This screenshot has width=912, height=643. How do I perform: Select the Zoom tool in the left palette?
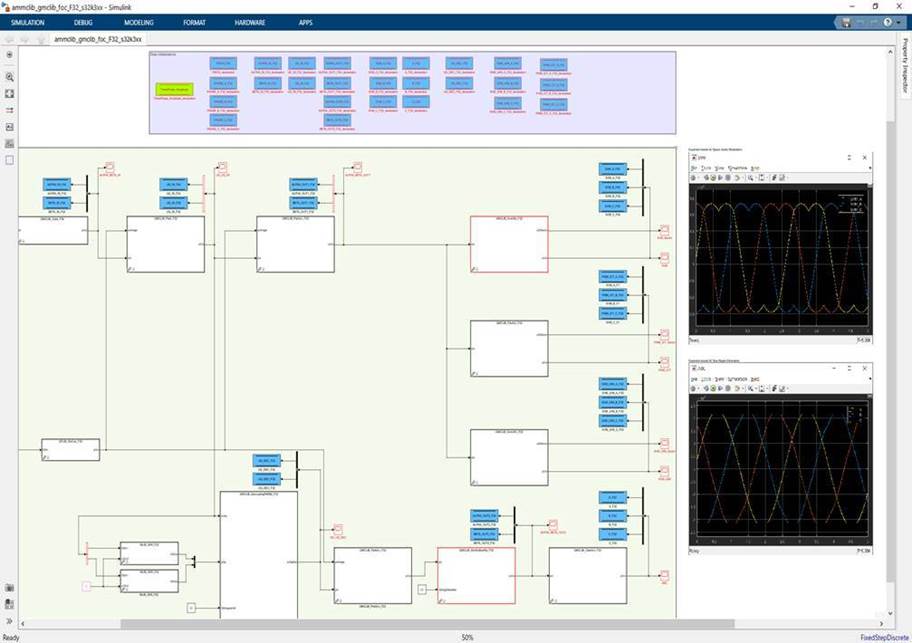[x=9, y=76]
